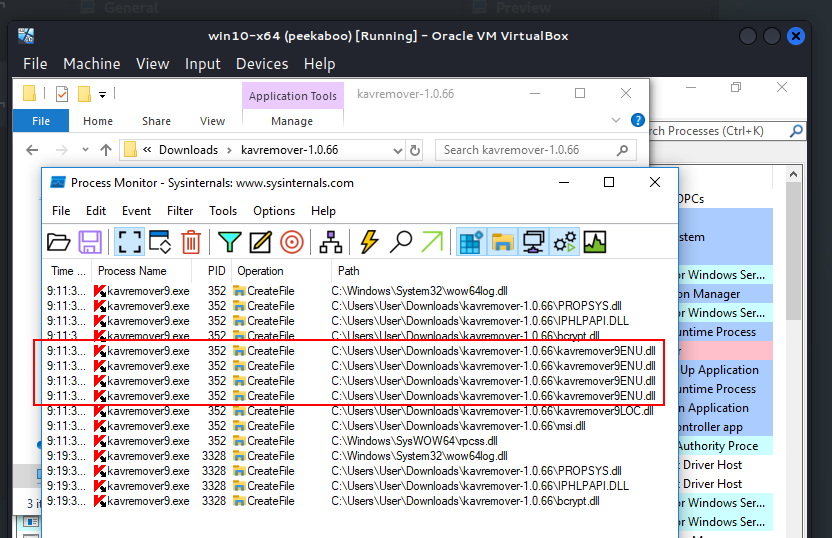Go back in File Explorer
The width and height of the screenshot is (832, 538).
click(32, 150)
